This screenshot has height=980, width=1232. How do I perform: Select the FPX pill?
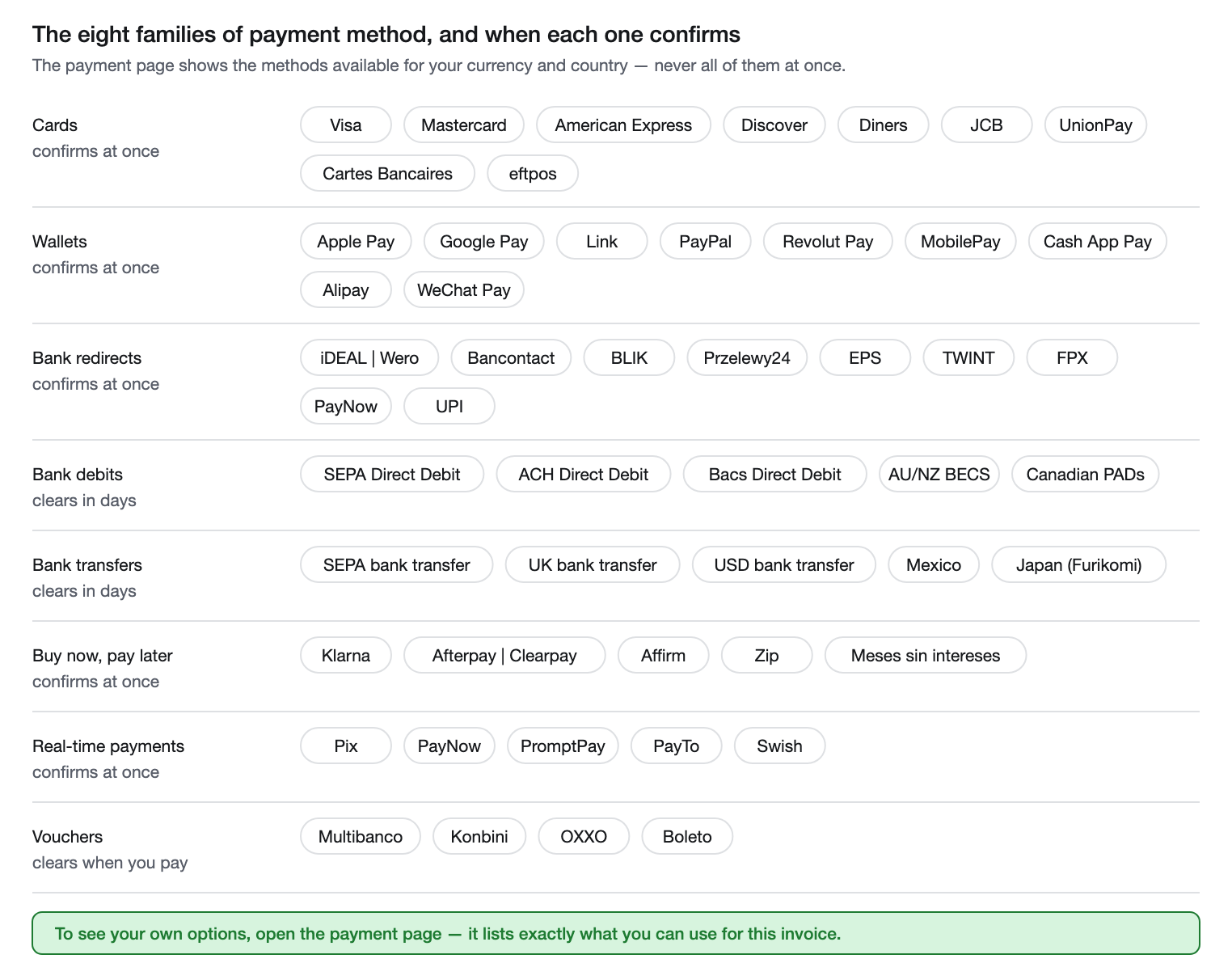click(x=1072, y=357)
